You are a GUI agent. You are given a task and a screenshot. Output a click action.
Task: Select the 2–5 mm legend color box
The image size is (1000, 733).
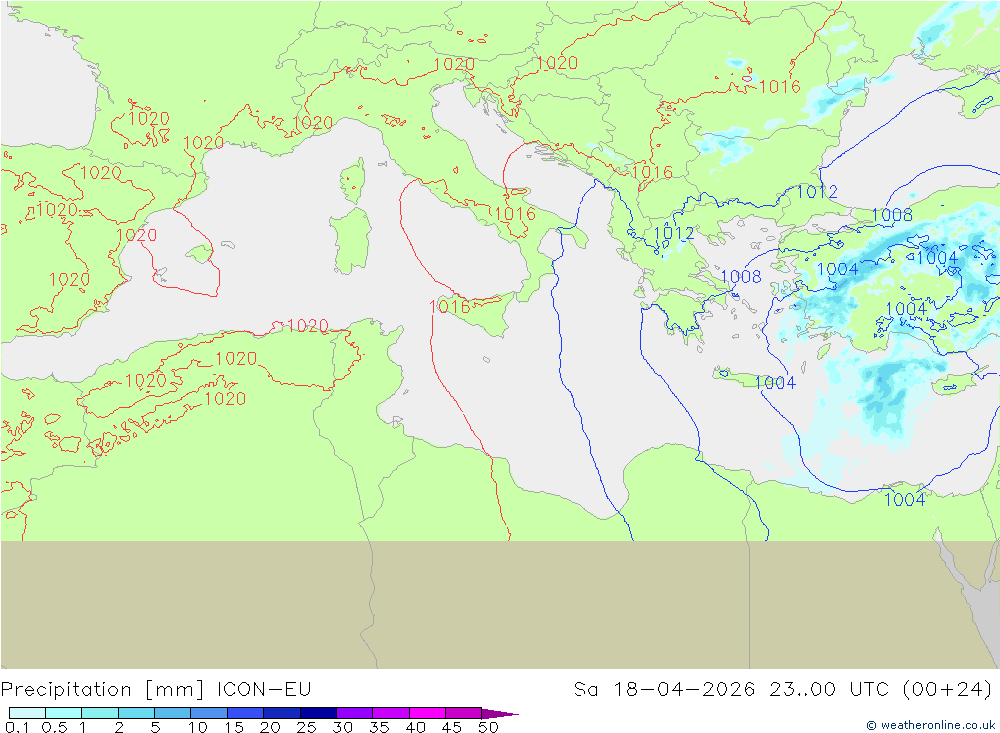coord(136,713)
